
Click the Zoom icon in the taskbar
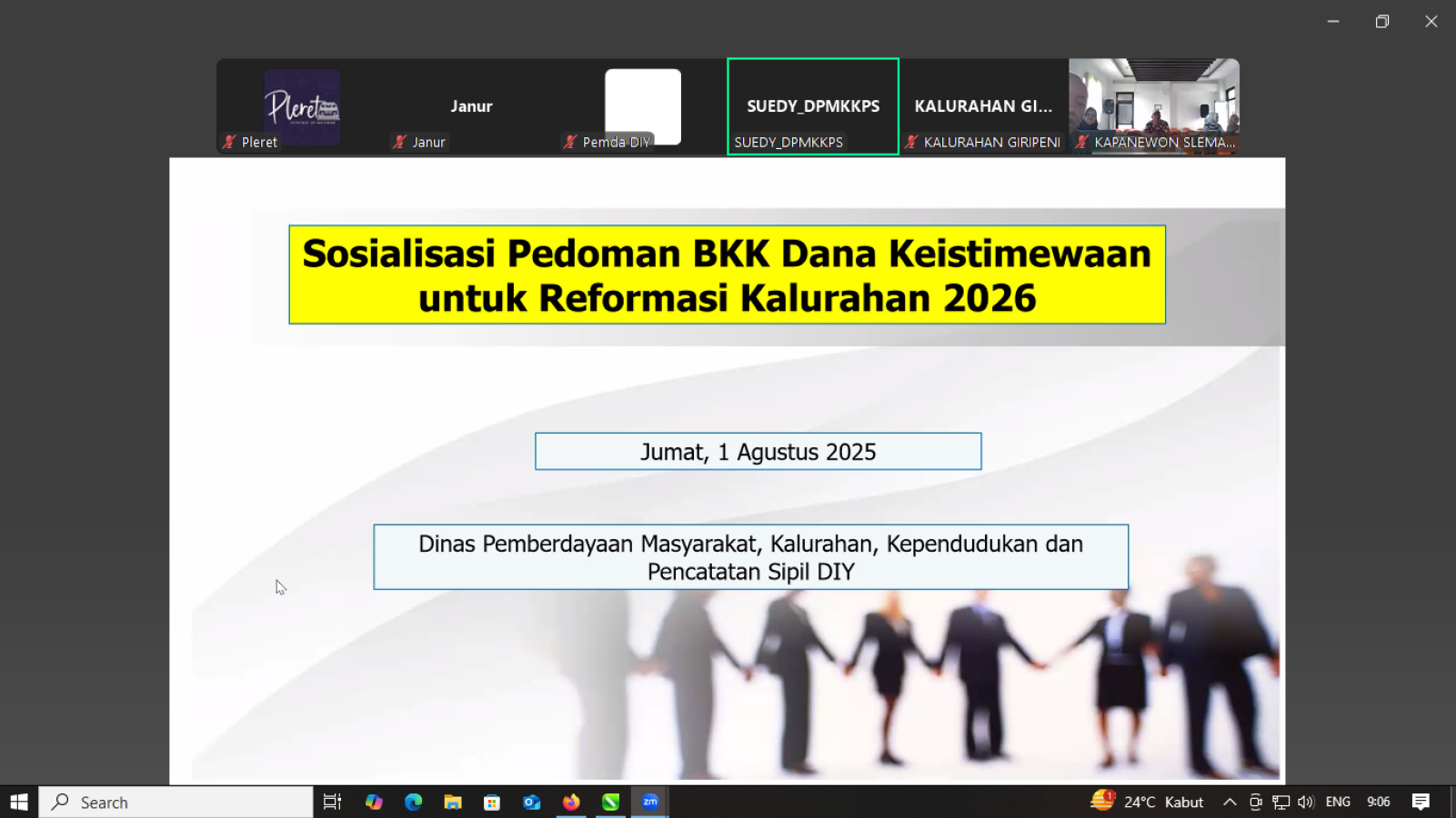pos(650,802)
